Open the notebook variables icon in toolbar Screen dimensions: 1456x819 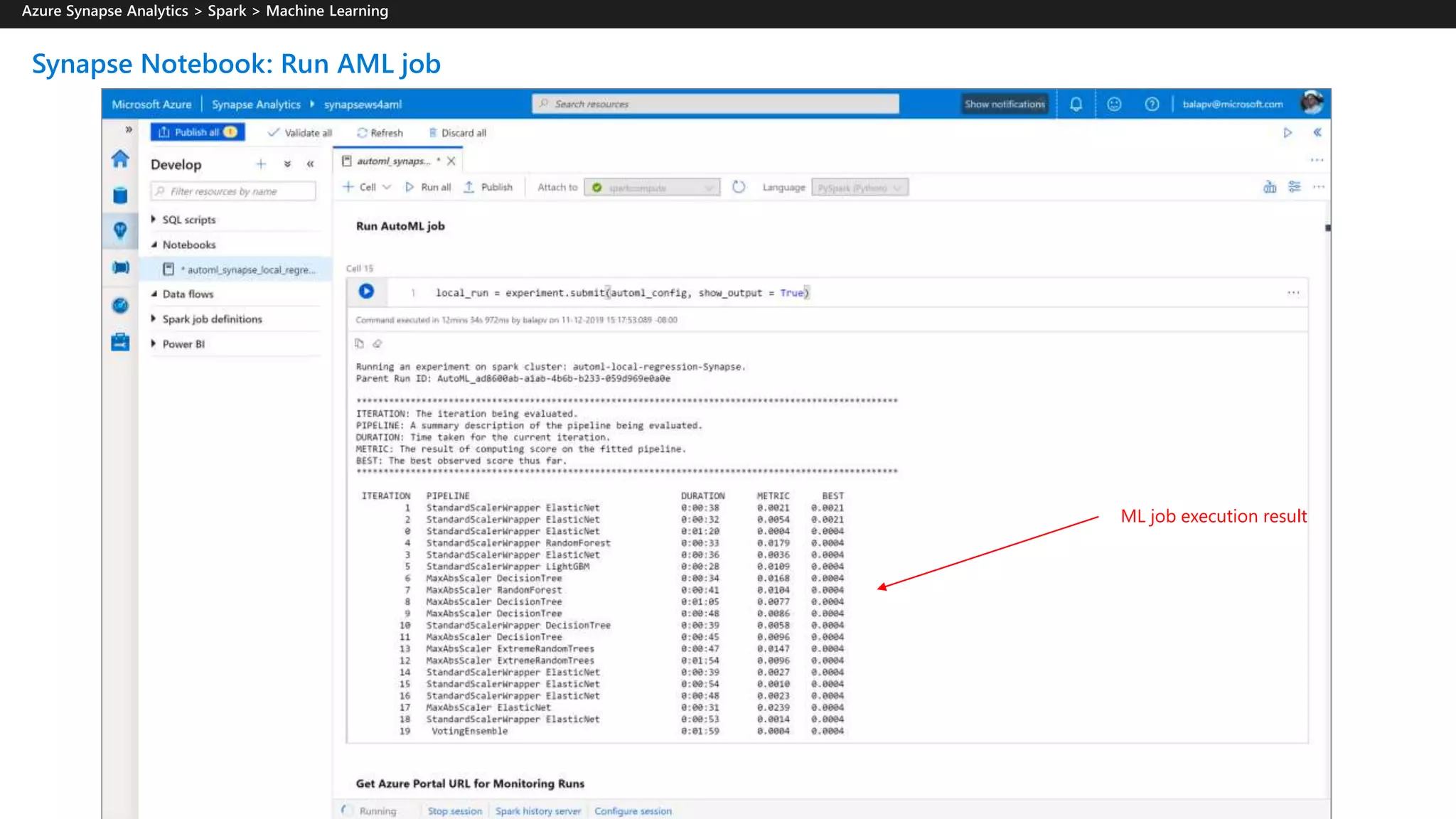tap(1270, 187)
